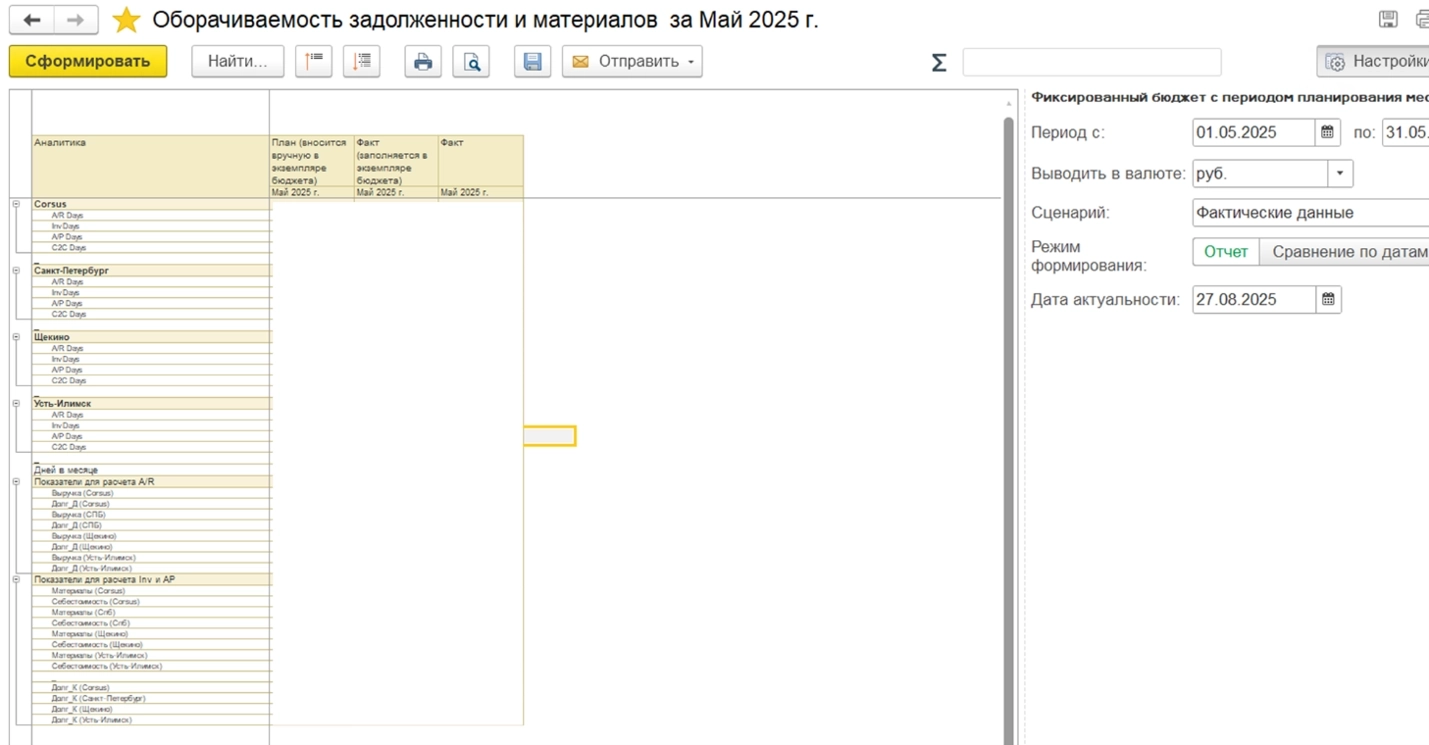Select the "Выручка (Щекино)" row
This screenshot has height=745, width=1429.
pos(151,536)
